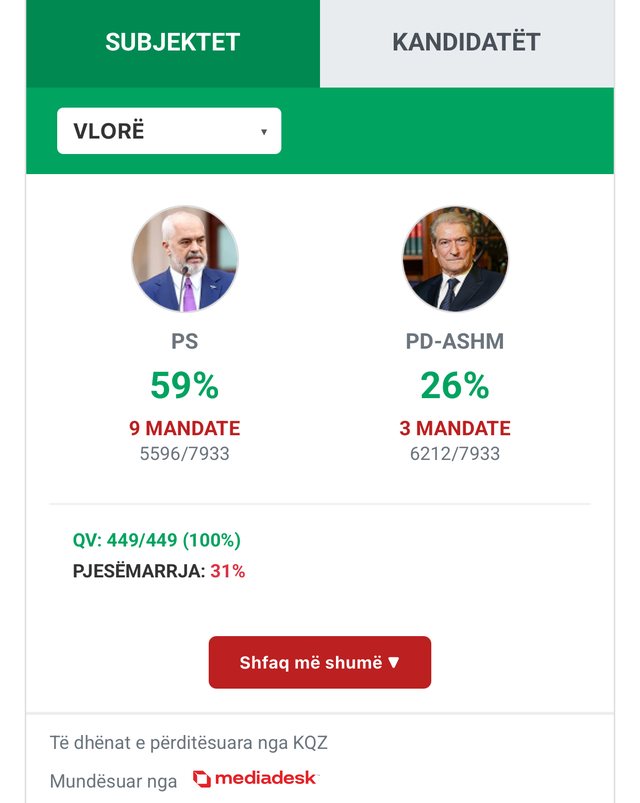Click the VLORË dropdown arrow
Screen dimensions: 640x803
pyautogui.click(x=264, y=132)
